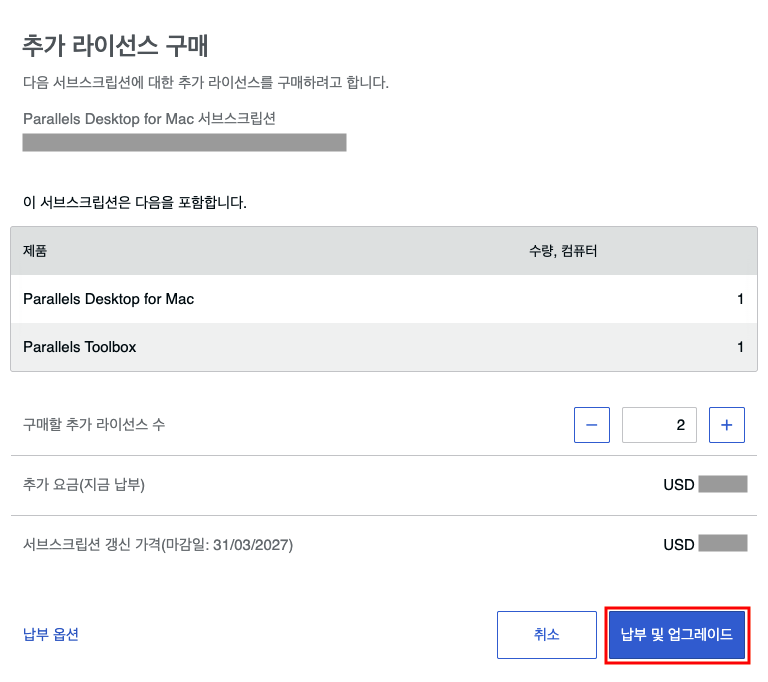The width and height of the screenshot is (768, 682).
Task: Click the 서브스크립션 갱신 가격 label
Action: (x=158, y=544)
